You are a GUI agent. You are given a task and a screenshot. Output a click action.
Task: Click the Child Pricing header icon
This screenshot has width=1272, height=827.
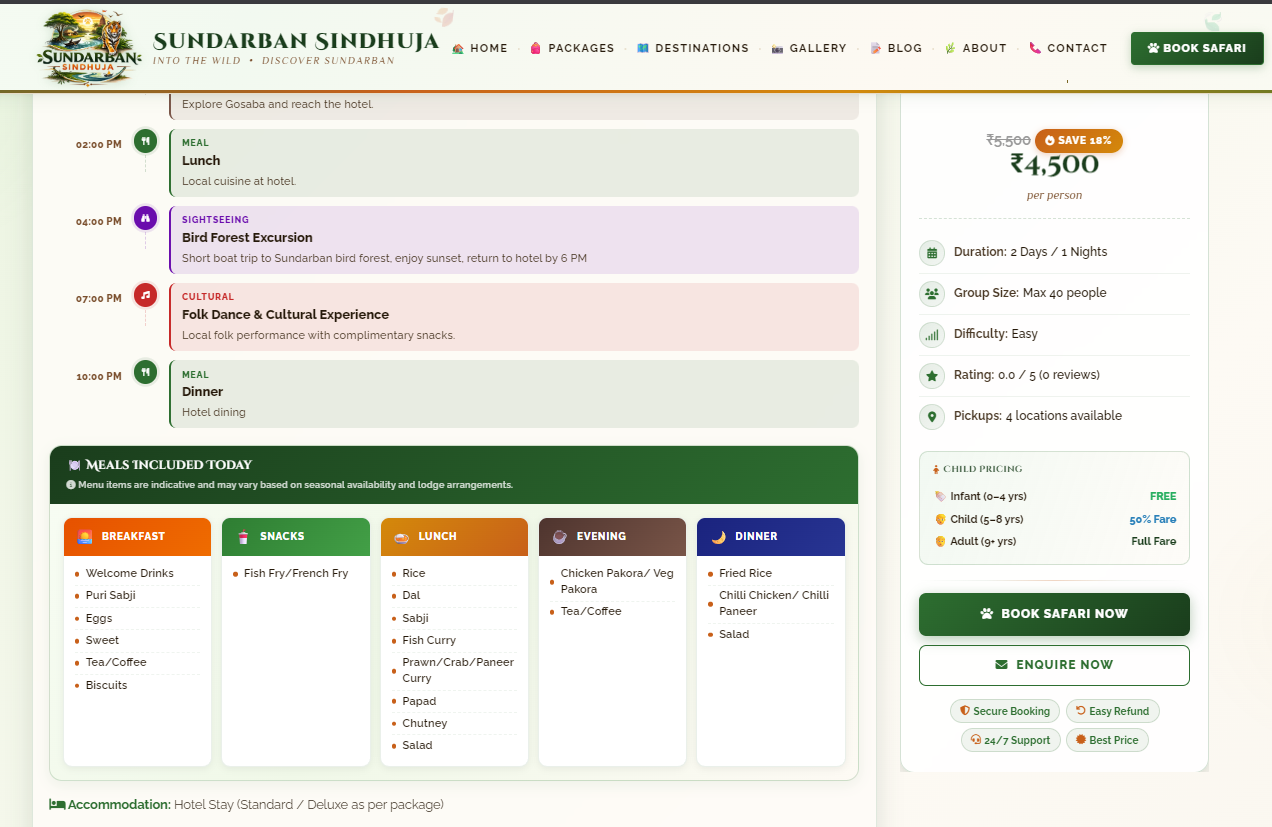tap(936, 469)
